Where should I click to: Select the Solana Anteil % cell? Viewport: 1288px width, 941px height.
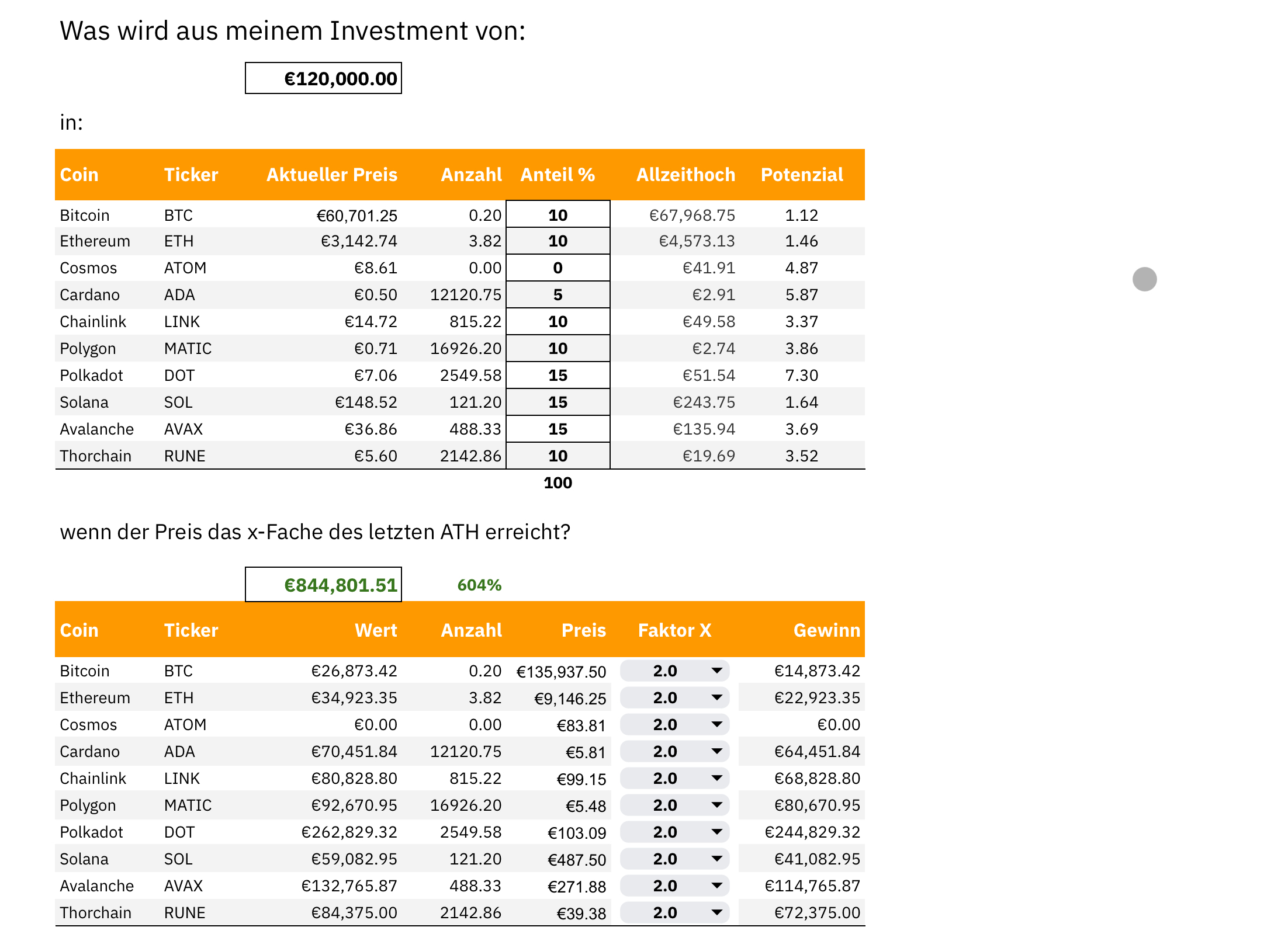click(x=558, y=402)
